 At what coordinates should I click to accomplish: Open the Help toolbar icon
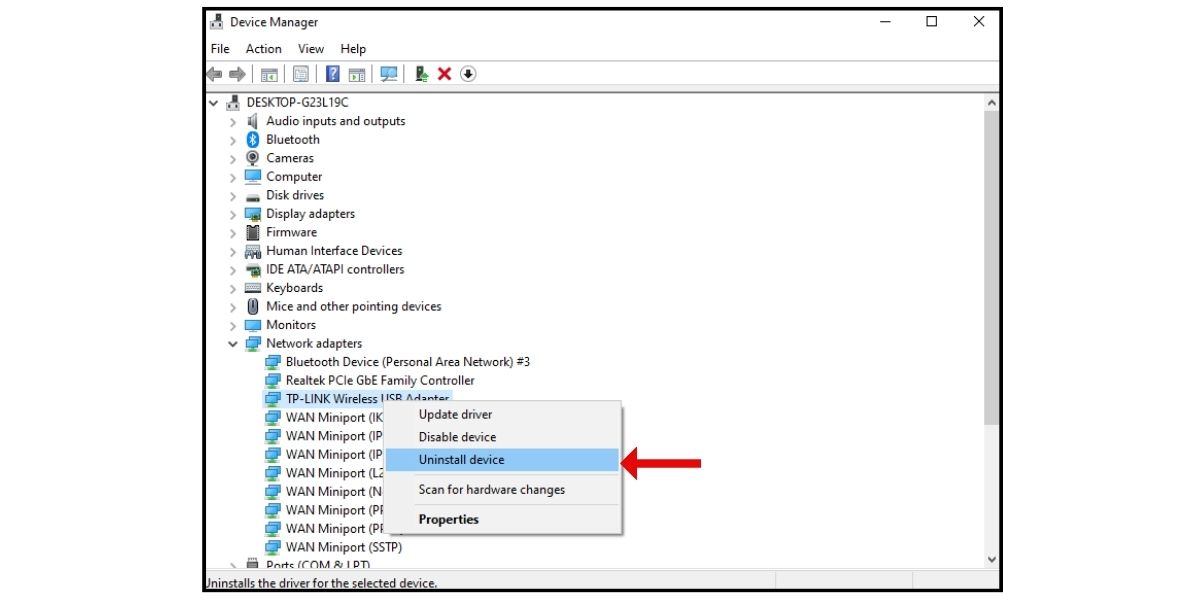coord(332,73)
